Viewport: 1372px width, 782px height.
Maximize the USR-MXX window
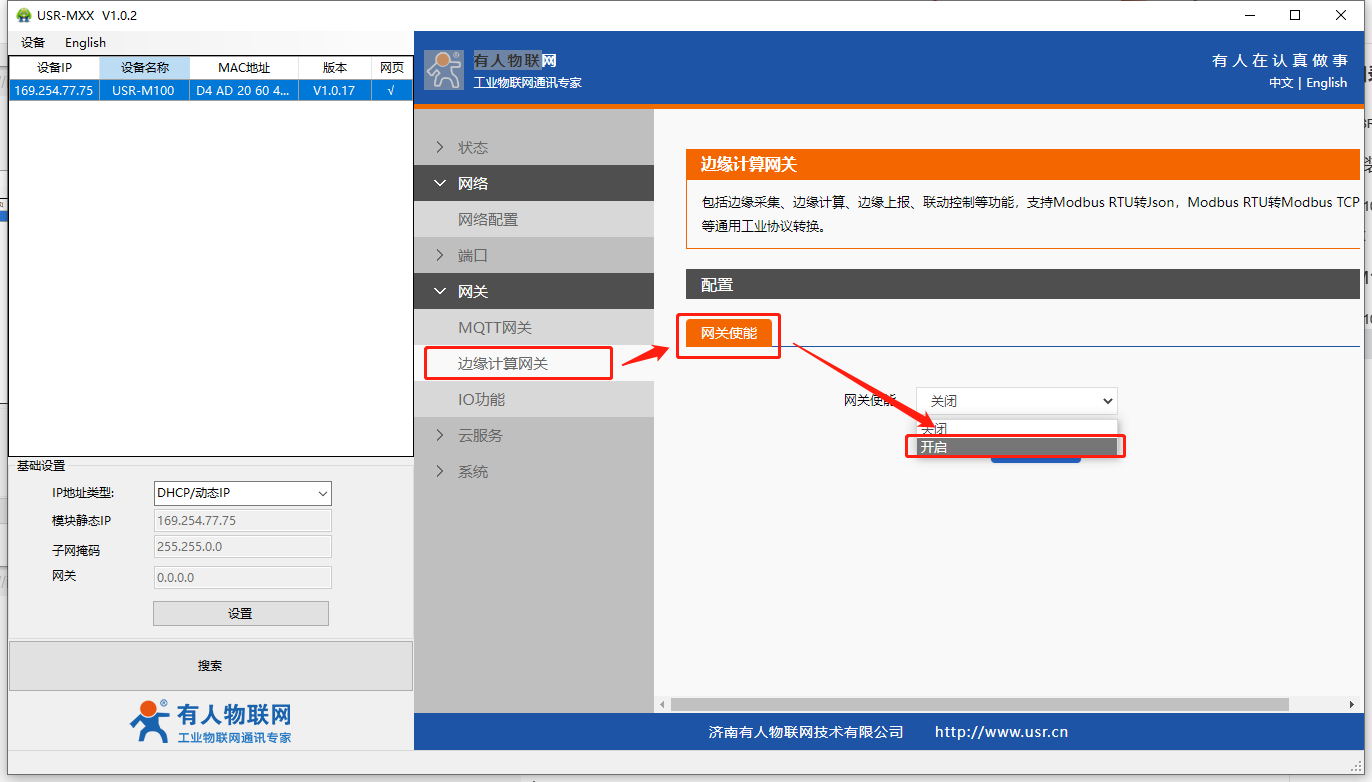1295,15
